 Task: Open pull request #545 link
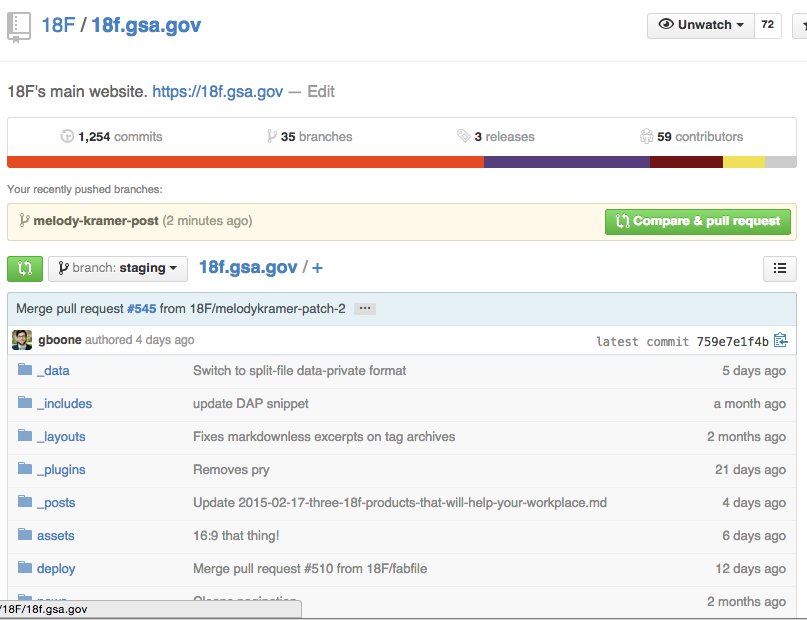142,309
